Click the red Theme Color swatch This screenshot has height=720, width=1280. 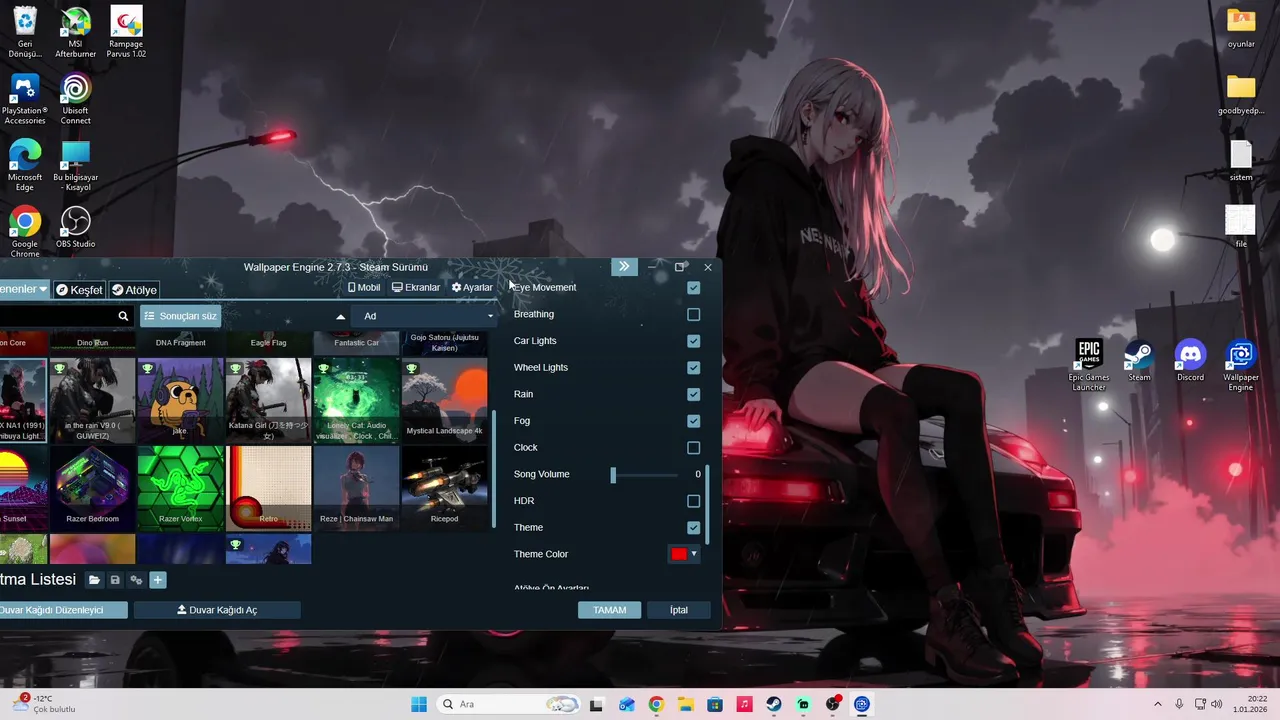pos(679,554)
